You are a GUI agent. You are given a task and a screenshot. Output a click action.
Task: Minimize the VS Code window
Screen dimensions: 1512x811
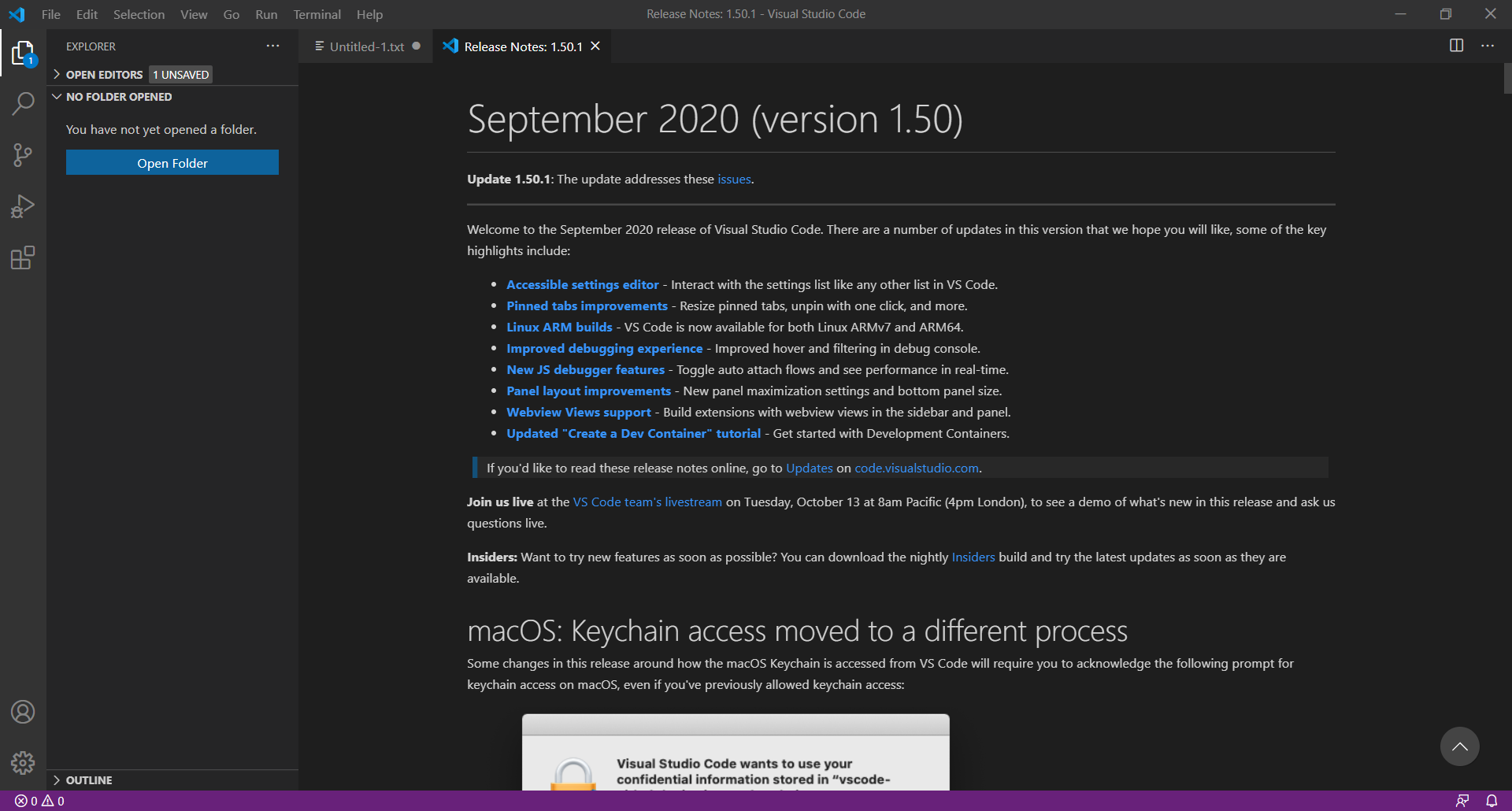[x=1400, y=14]
